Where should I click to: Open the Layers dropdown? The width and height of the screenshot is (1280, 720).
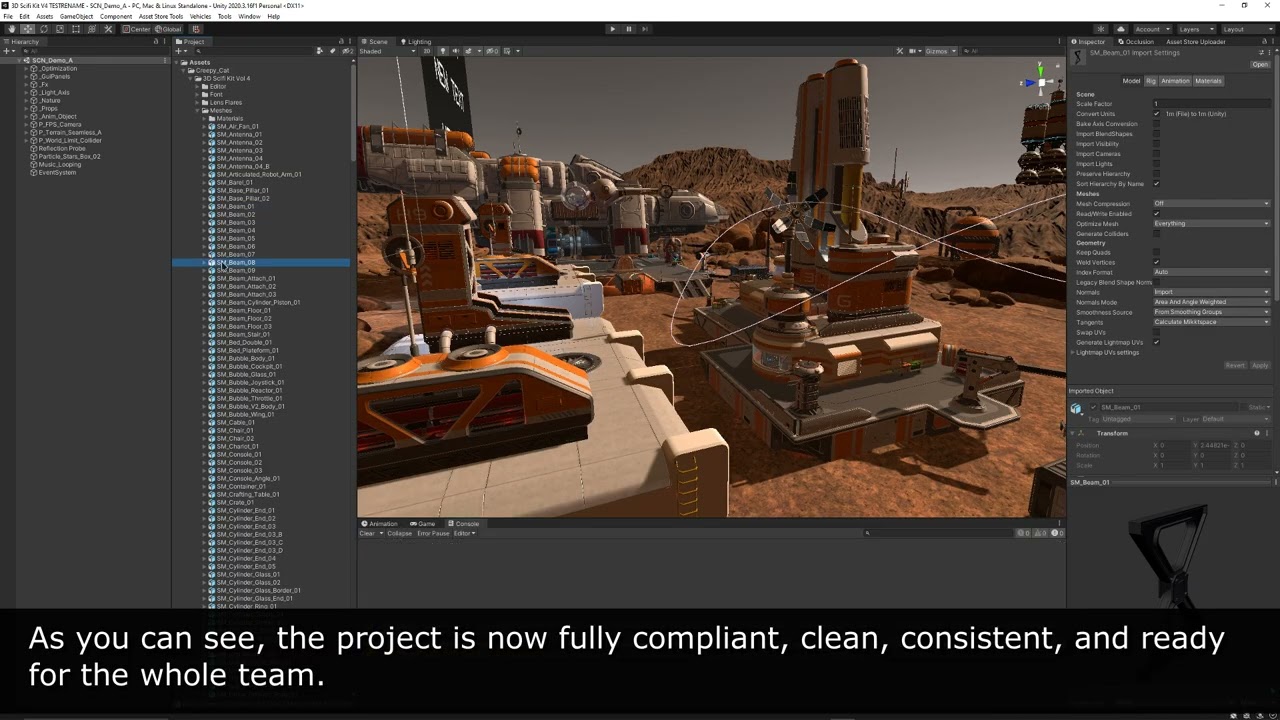[x=1196, y=29]
